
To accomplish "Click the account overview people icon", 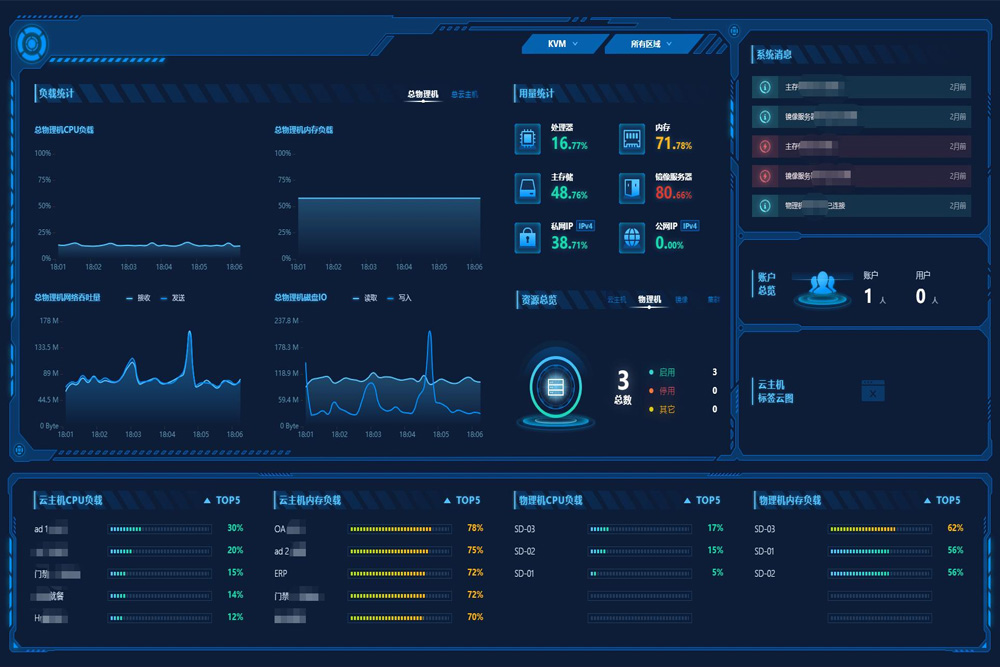I will [x=822, y=285].
